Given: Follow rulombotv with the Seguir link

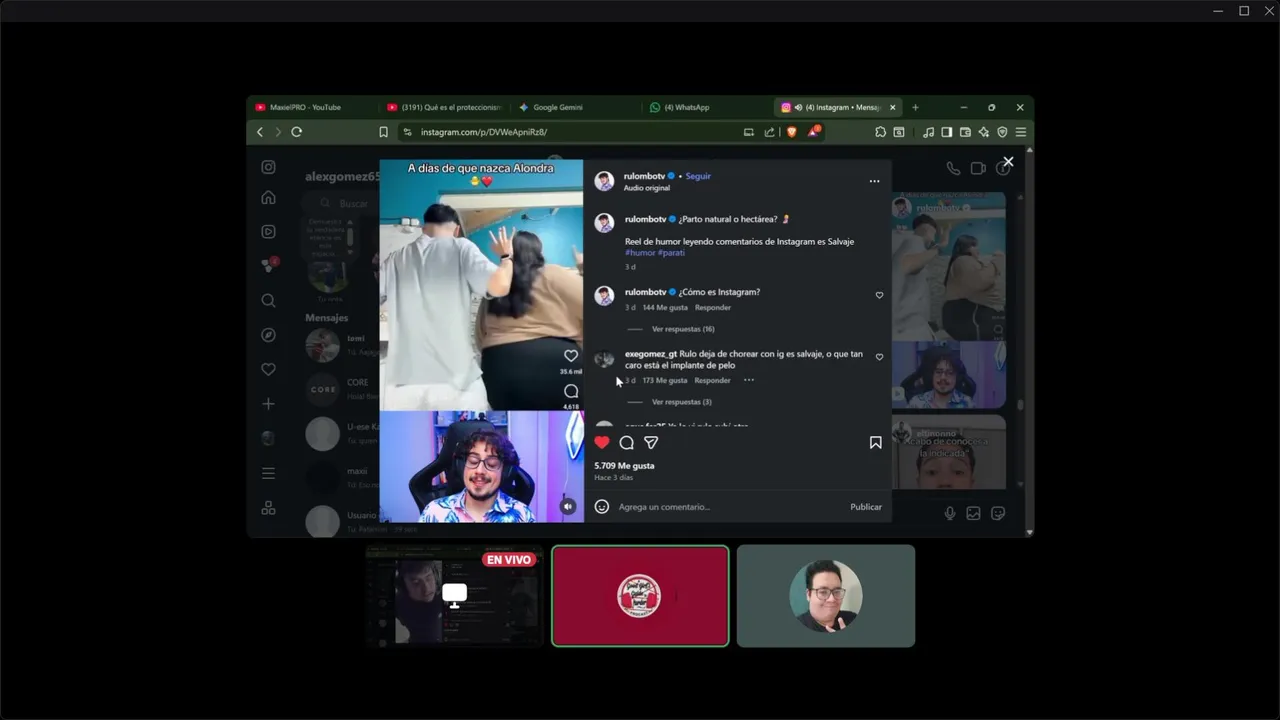Looking at the screenshot, I should point(698,176).
